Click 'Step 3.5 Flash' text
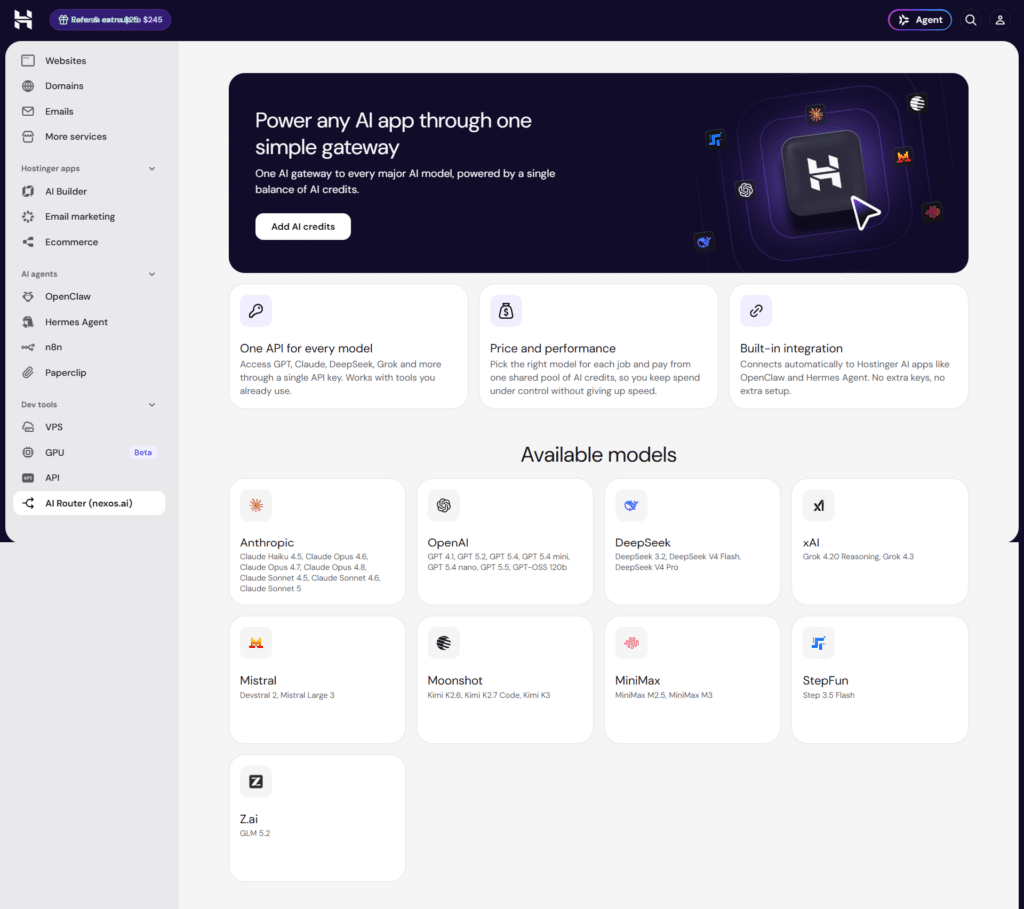Viewport: 1024px width, 909px height. (x=828, y=695)
